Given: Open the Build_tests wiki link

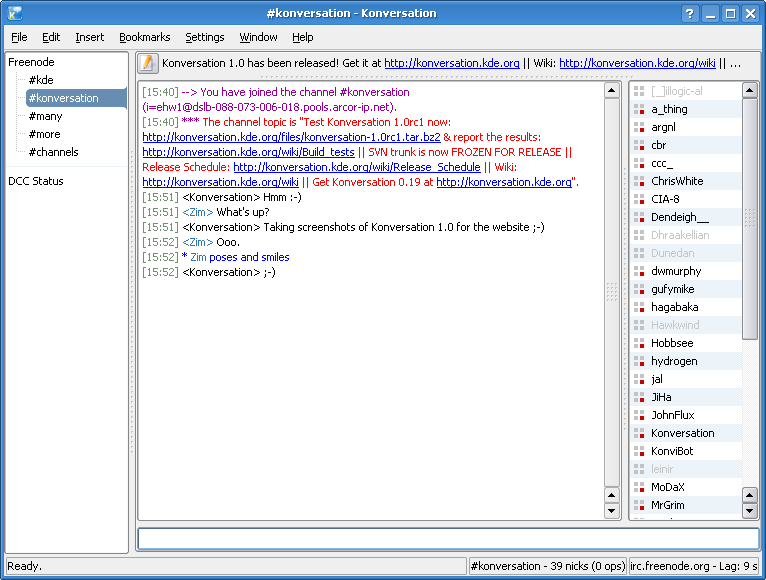Looking at the screenshot, I should click(x=248, y=152).
